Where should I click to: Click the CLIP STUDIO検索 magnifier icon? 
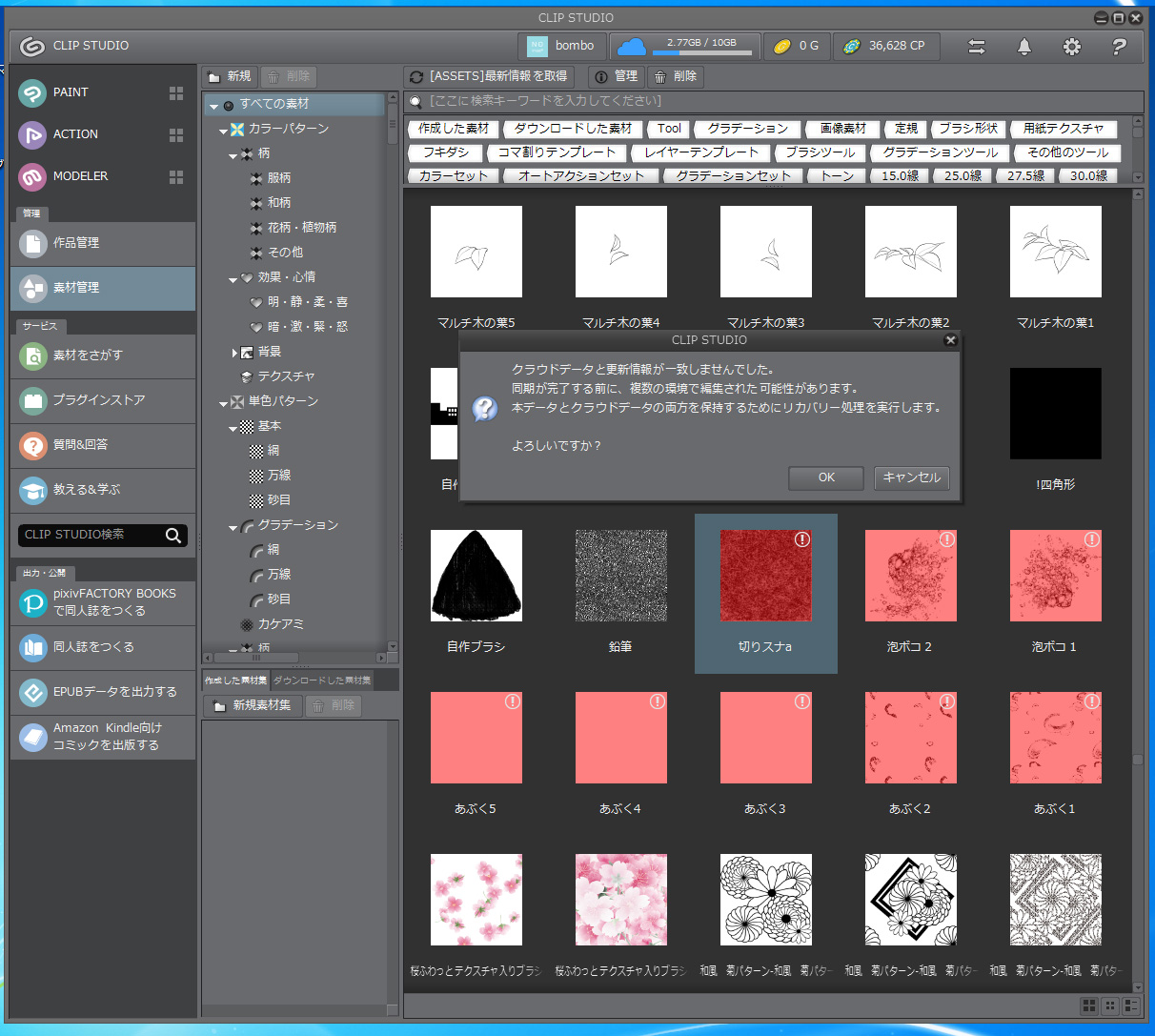coord(173,536)
